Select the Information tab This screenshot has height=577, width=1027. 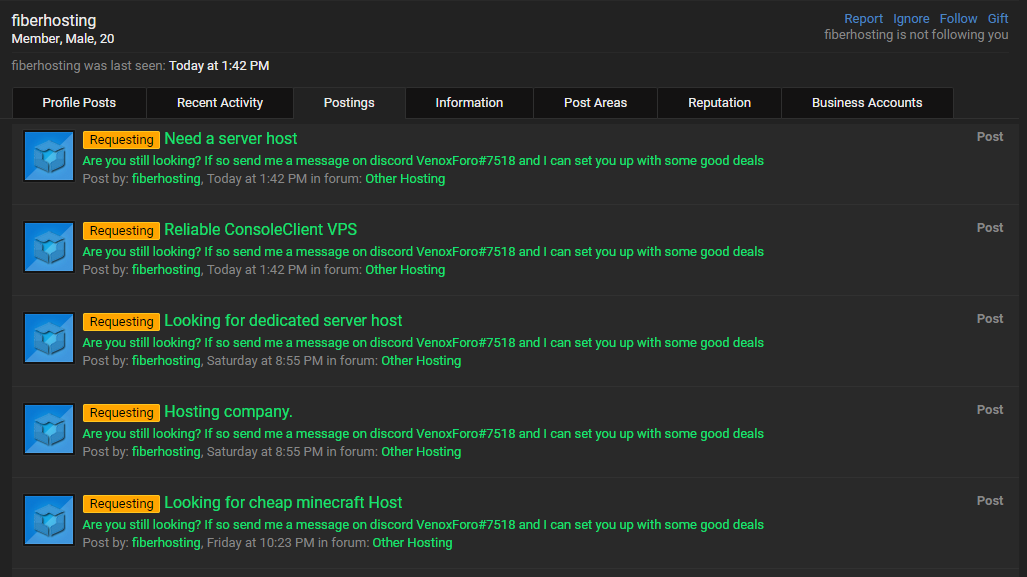click(469, 103)
